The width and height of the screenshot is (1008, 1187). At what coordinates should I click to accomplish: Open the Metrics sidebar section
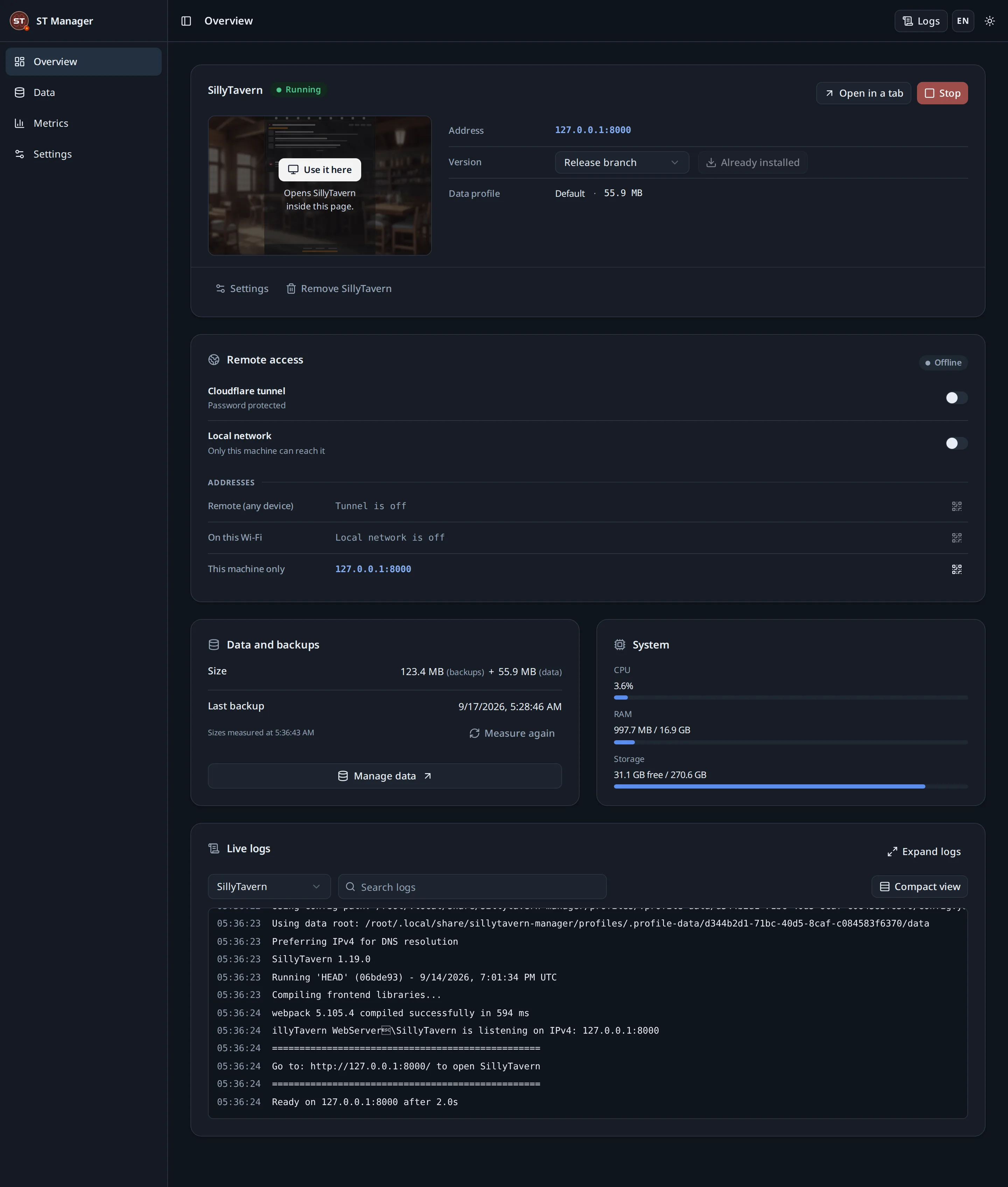click(83, 124)
